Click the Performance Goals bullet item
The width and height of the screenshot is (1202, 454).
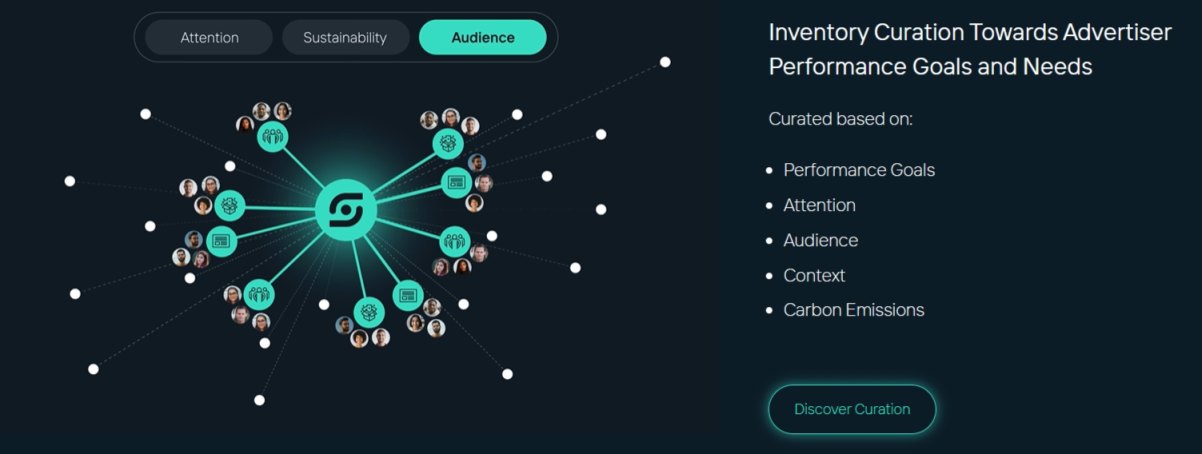[x=858, y=170]
